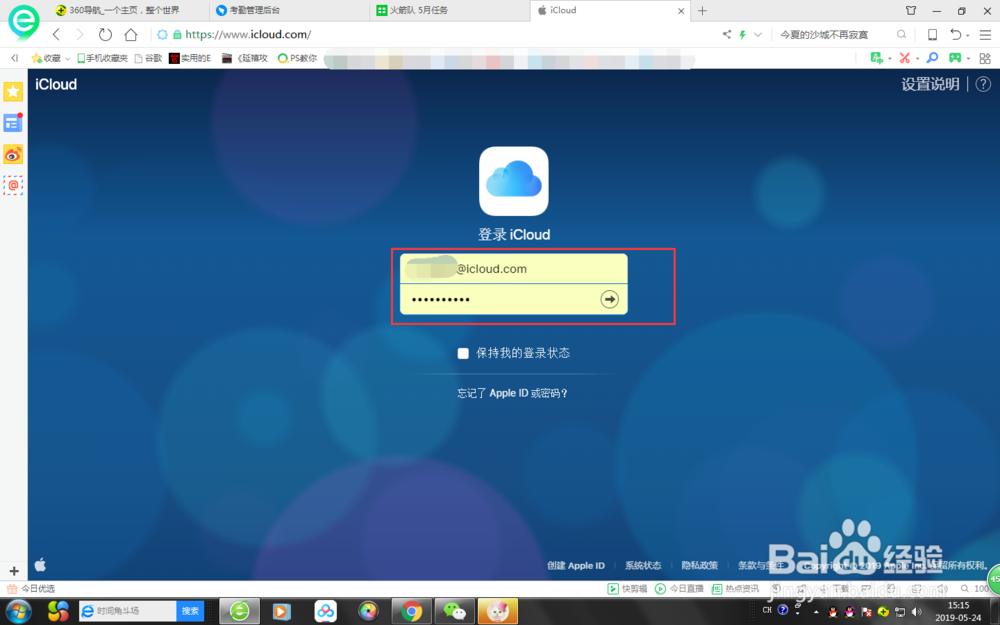
Task: Click the blue news sidebar icon
Action: [13, 122]
